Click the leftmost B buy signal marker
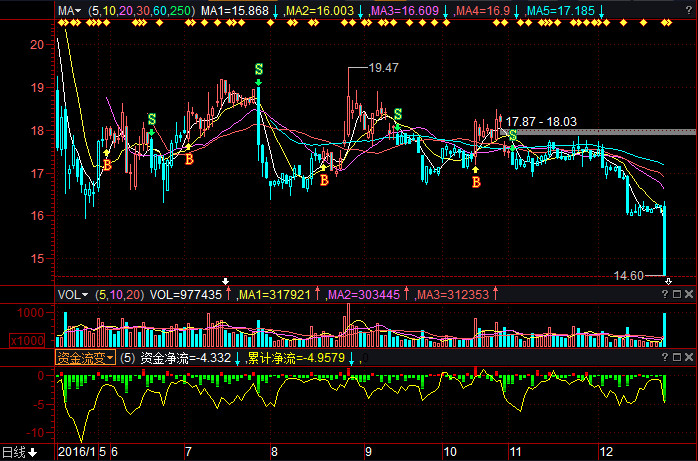Image resolution: width=698 pixels, height=461 pixels. (107, 166)
